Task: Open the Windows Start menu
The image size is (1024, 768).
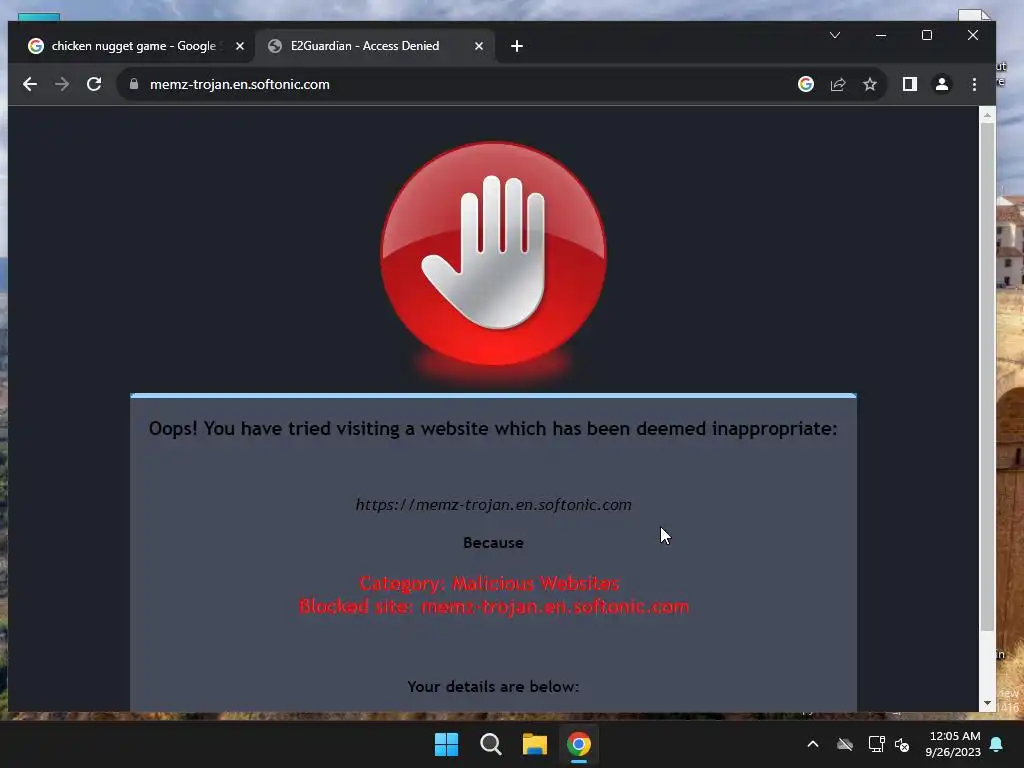Action: click(x=447, y=744)
